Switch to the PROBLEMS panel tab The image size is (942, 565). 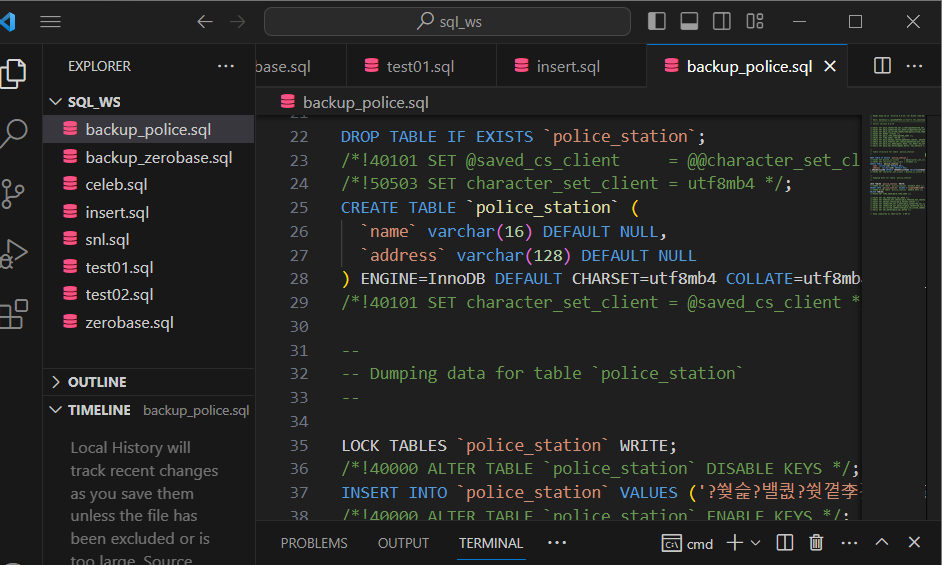tap(314, 543)
